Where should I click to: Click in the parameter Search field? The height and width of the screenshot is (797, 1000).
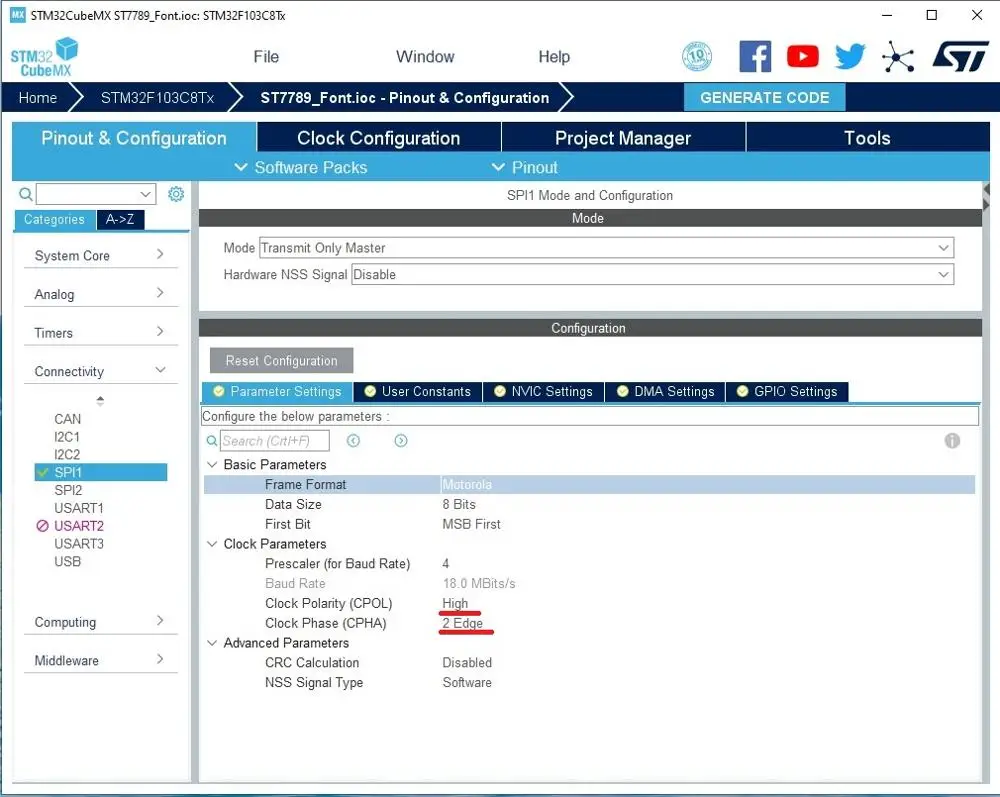pyautogui.click(x=275, y=441)
